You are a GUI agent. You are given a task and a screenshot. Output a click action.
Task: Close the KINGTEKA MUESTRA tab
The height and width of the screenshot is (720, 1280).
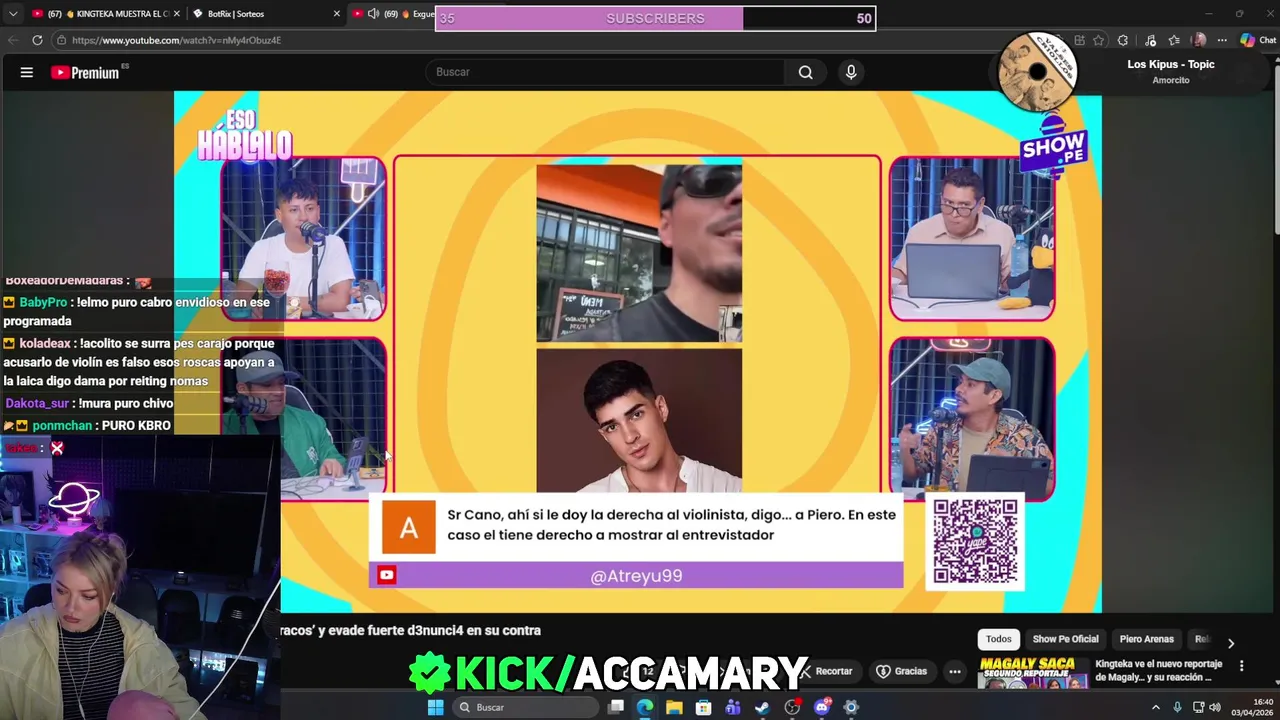pyautogui.click(x=178, y=14)
